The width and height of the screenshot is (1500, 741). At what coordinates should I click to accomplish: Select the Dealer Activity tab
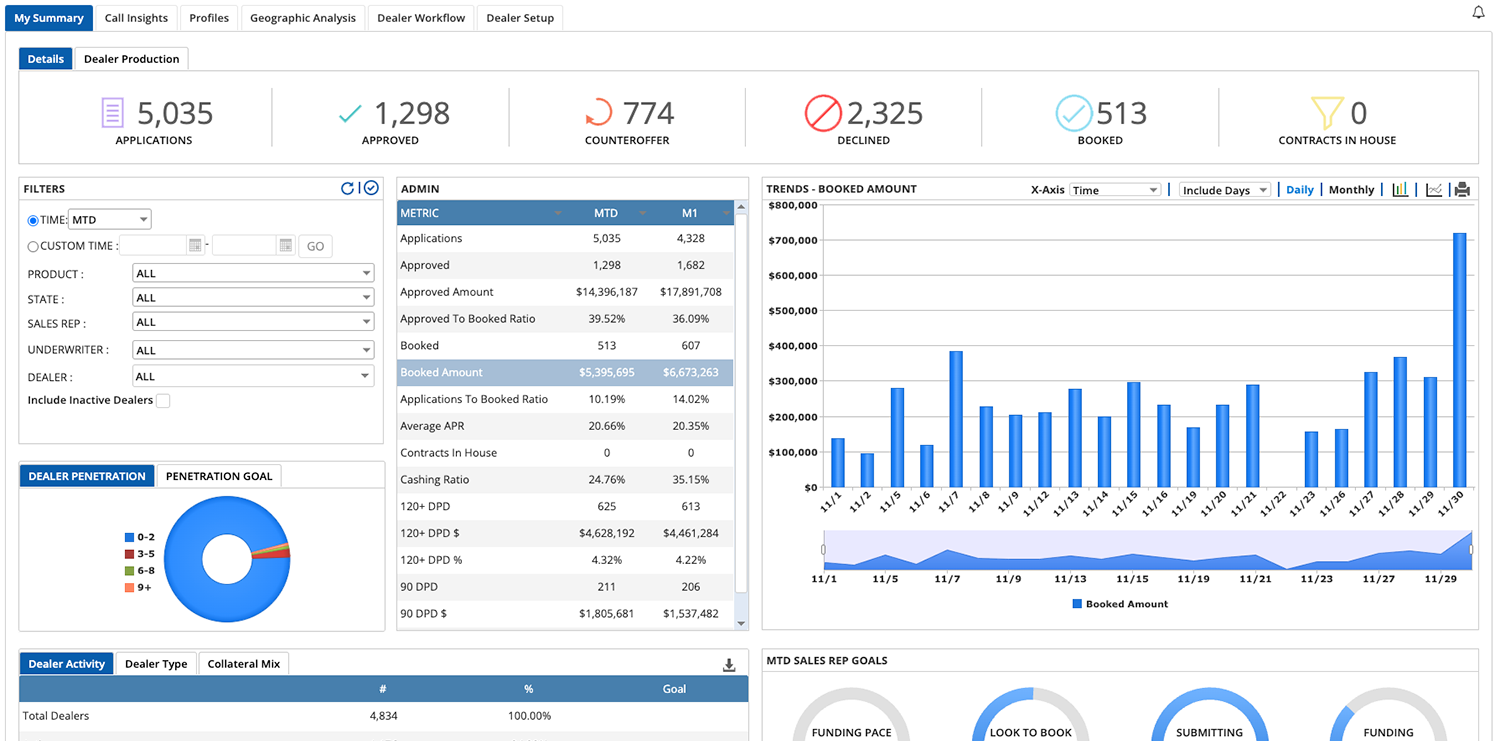[67, 664]
